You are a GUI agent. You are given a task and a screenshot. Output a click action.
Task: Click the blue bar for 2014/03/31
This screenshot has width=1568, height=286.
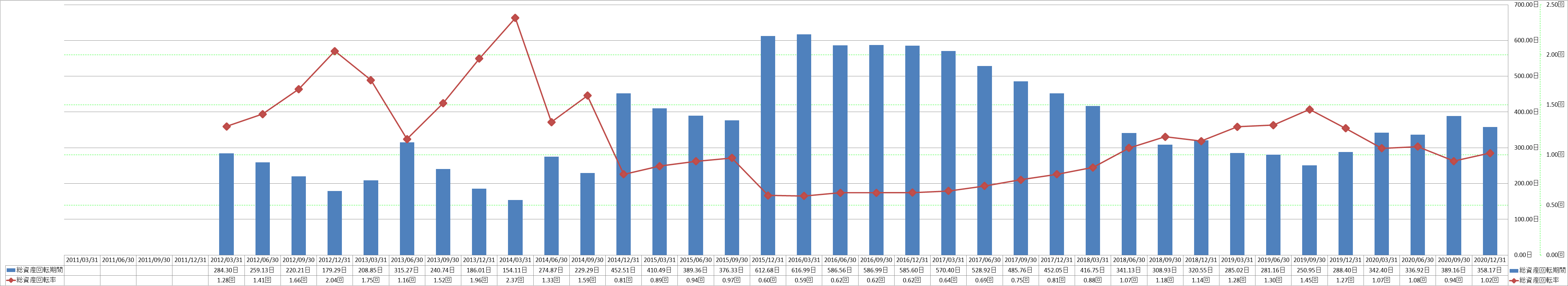click(x=515, y=227)
